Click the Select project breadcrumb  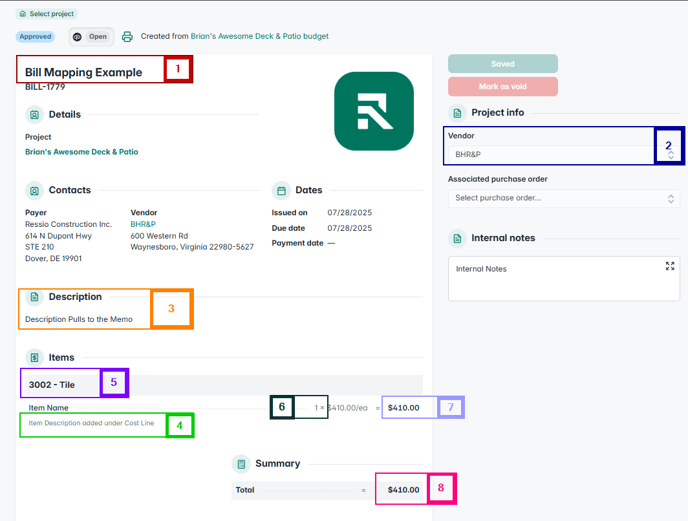tap(47, 14)
